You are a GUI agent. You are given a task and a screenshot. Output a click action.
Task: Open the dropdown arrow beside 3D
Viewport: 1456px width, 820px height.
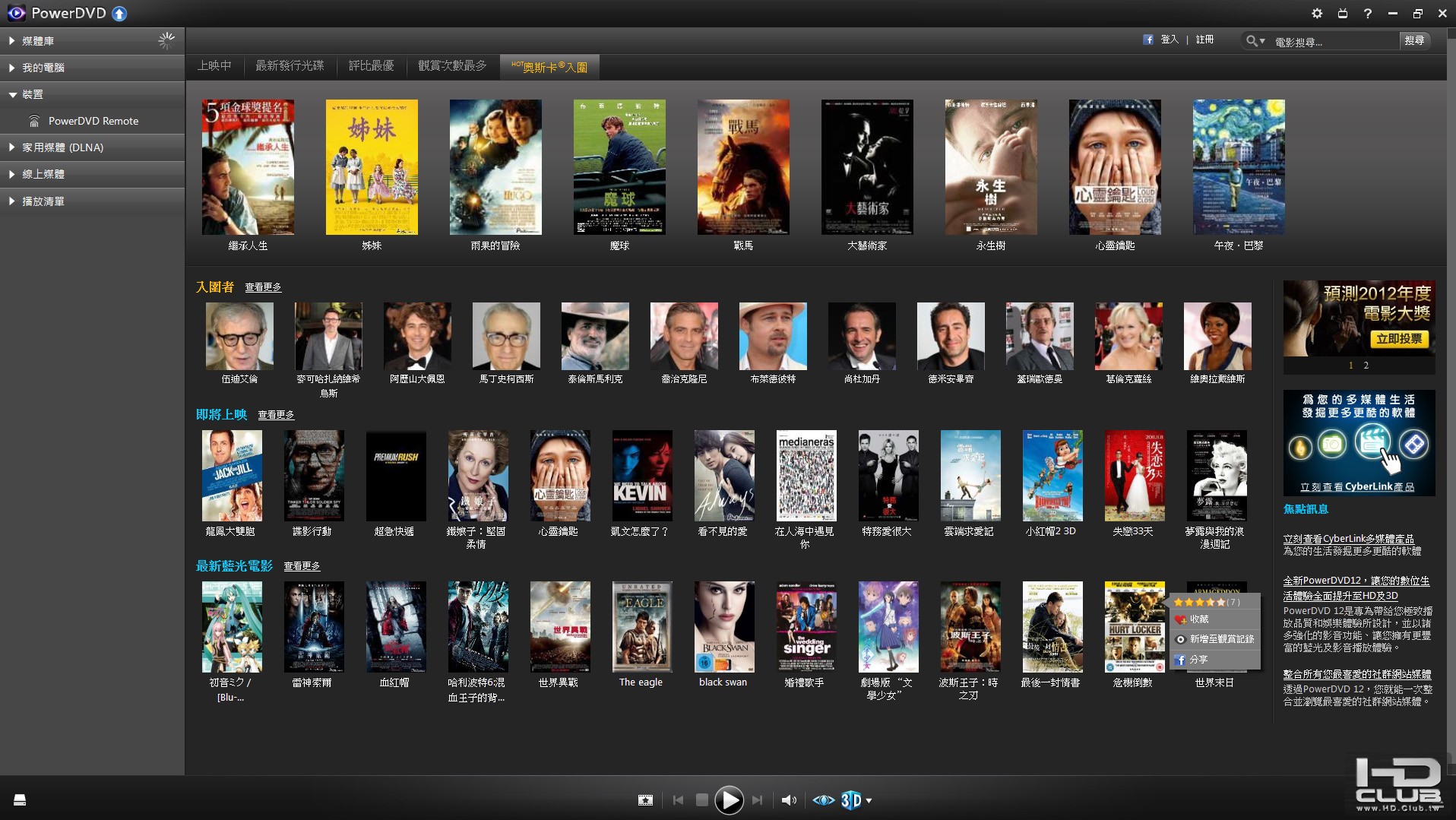pos(869,800)
